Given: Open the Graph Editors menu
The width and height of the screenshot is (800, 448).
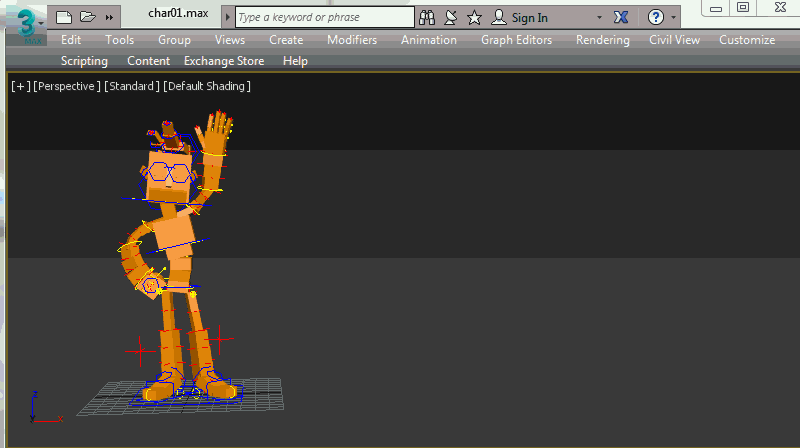Looking at the screenshot, I should tap(516, 40).
